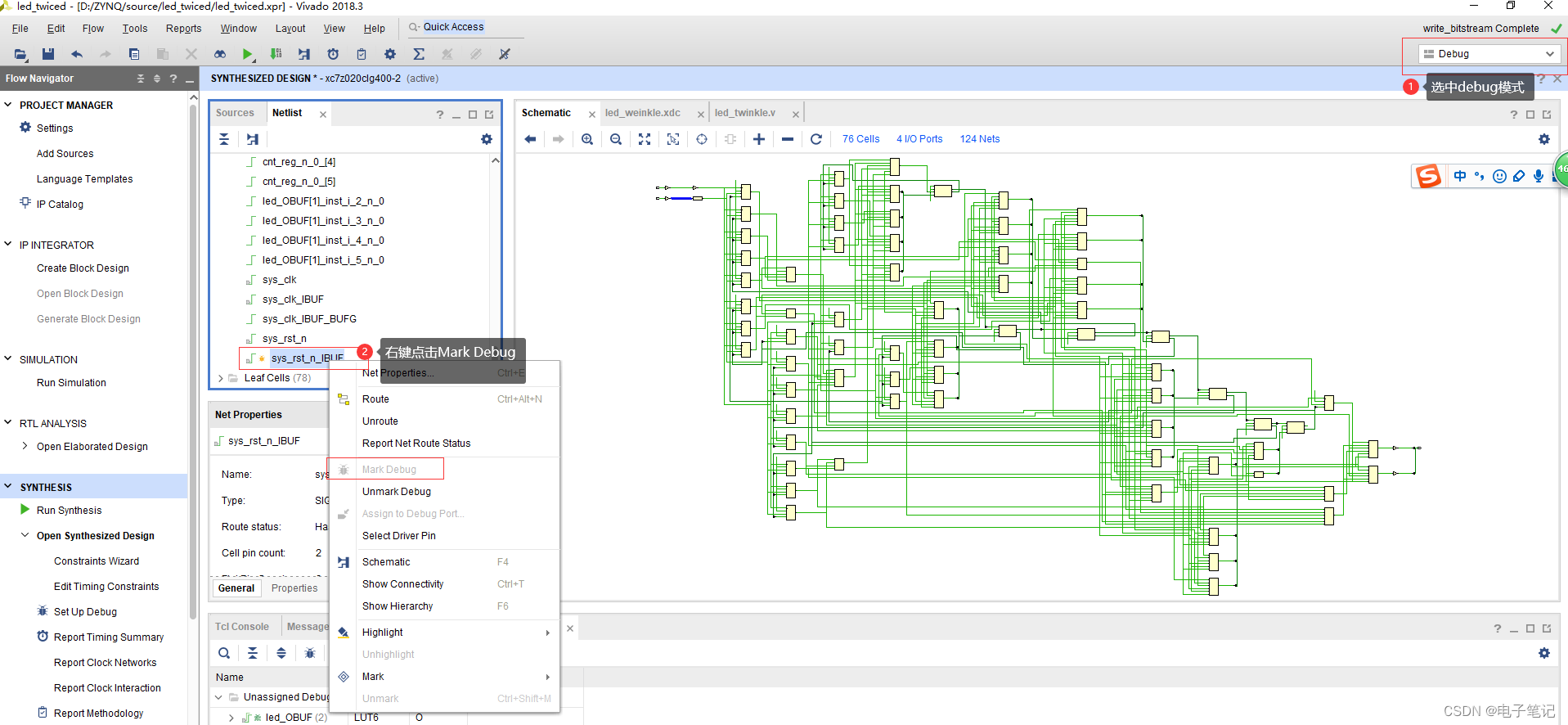The width and height of the screenshot is (1568, 725).
Task: Collapse the SIMULATION section
Action: 8,359
